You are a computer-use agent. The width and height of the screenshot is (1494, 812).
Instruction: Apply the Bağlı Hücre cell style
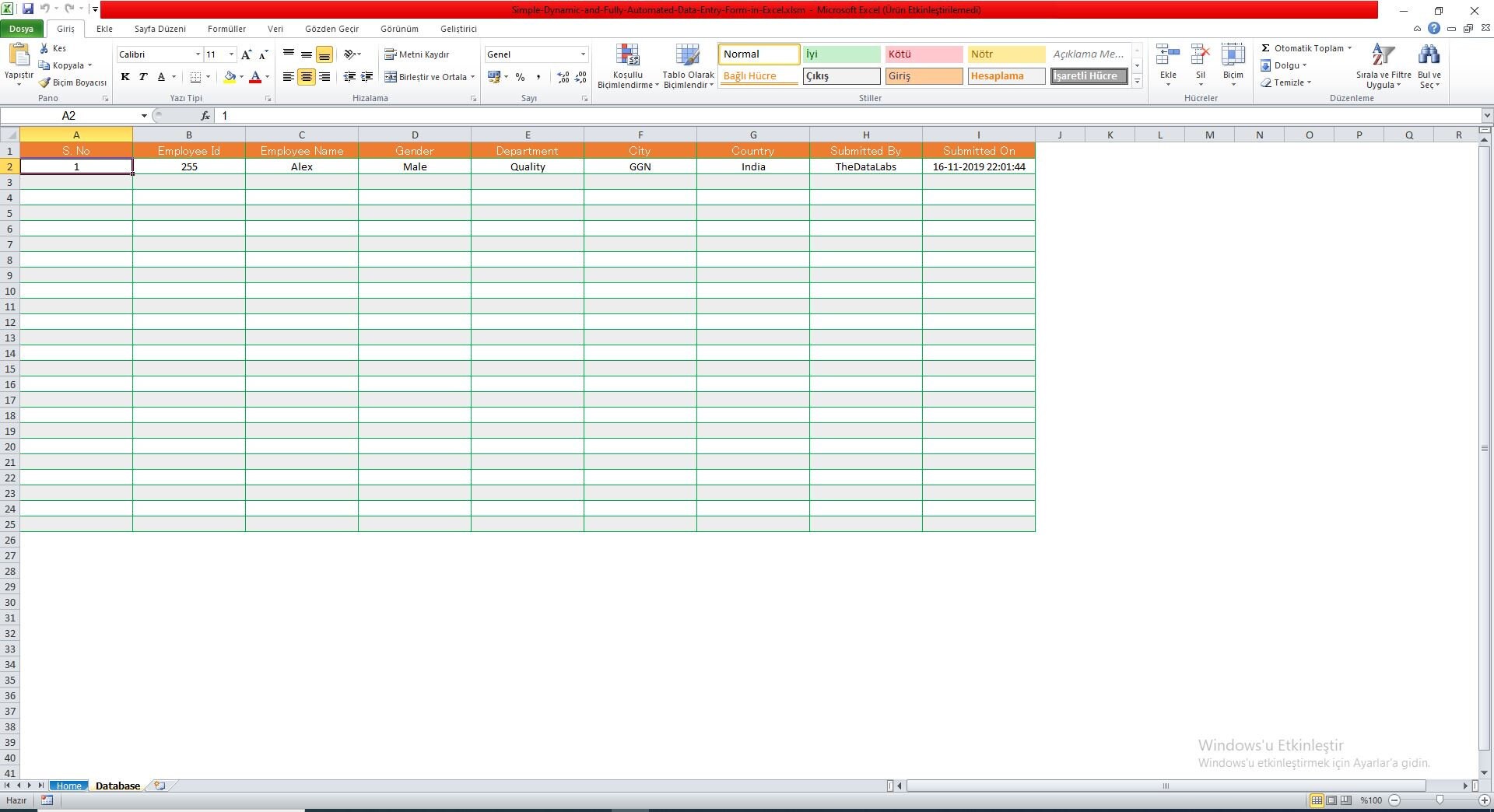coord(759,76)
